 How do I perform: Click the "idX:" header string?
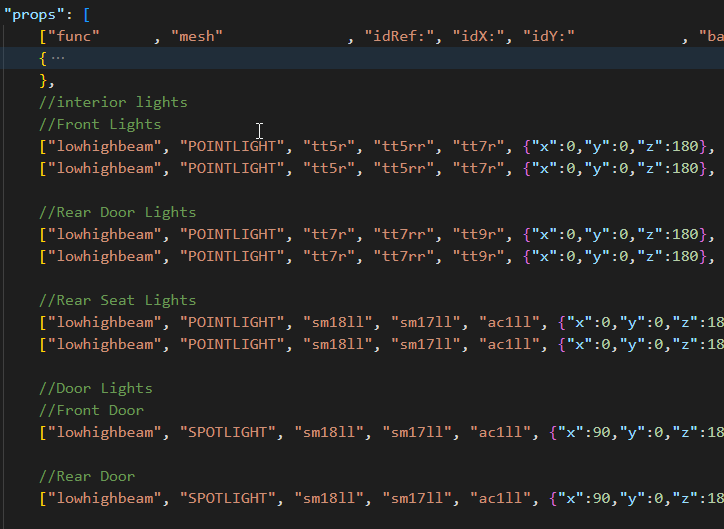(x=478, y=36)
